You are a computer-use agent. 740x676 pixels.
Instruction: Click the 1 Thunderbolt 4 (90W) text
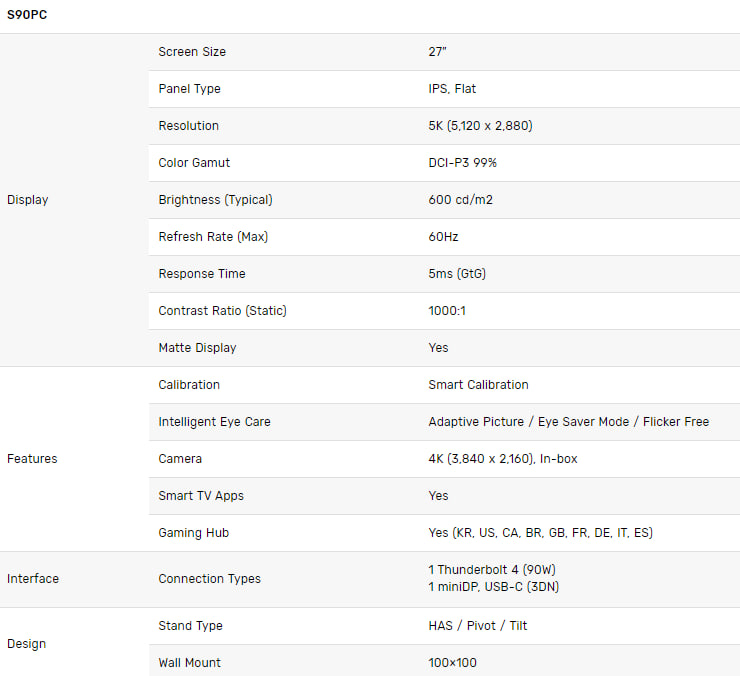coord(492,570)
